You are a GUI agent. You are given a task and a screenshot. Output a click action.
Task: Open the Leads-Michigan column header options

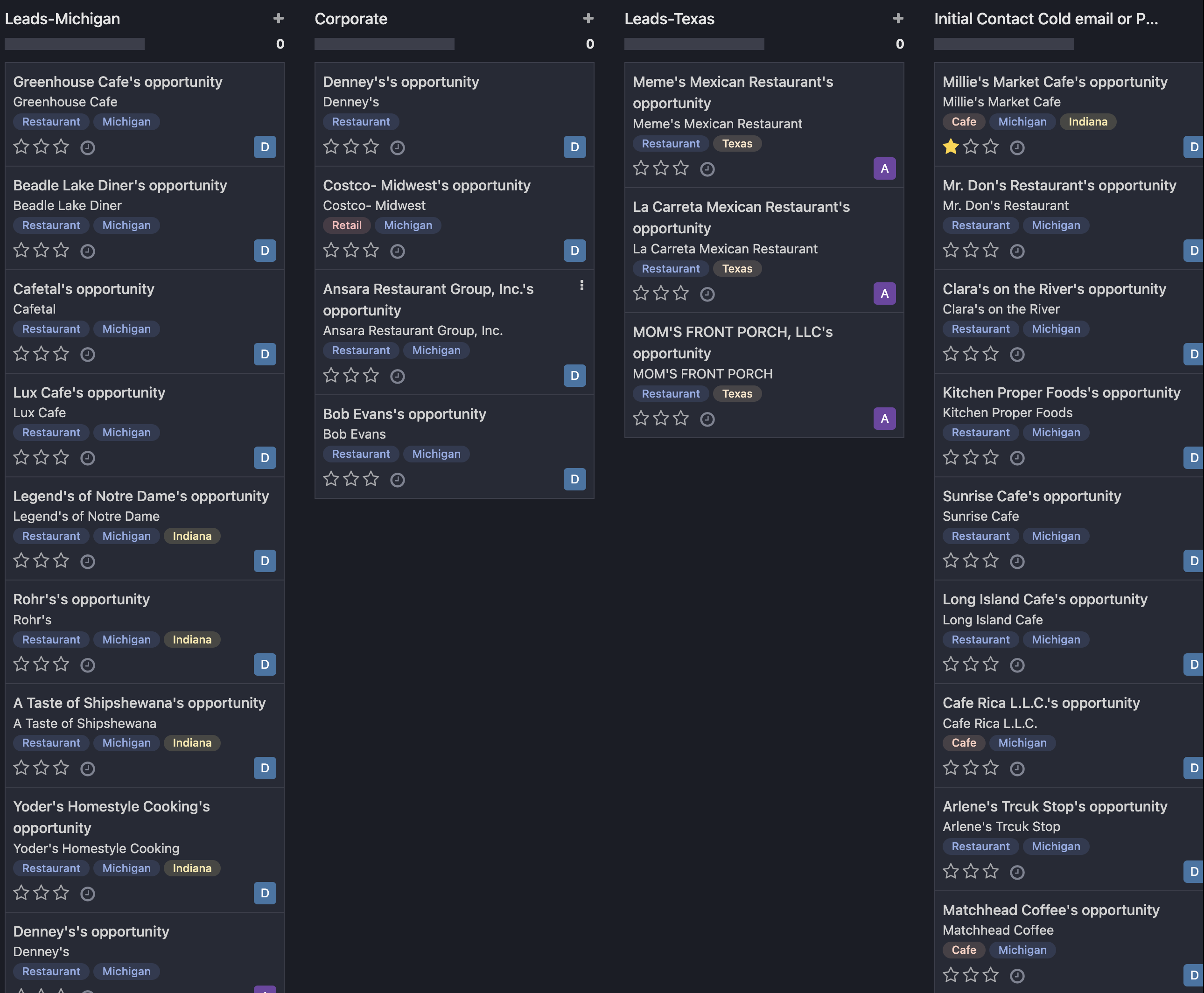click(63, 19)
